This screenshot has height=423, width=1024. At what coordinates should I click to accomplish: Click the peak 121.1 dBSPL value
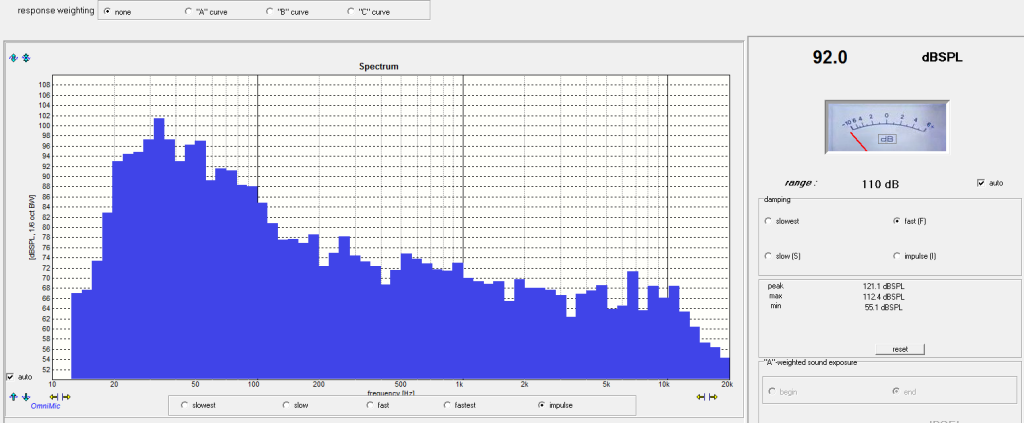point(884,286)
